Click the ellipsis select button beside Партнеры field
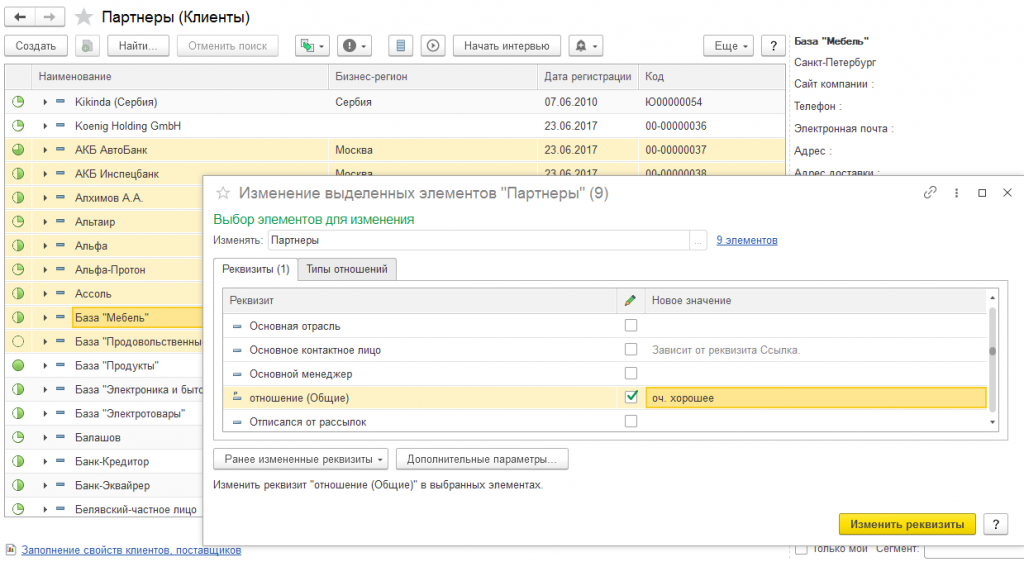This screenshot has width=1024, height=581. click(x=698, y=240)
